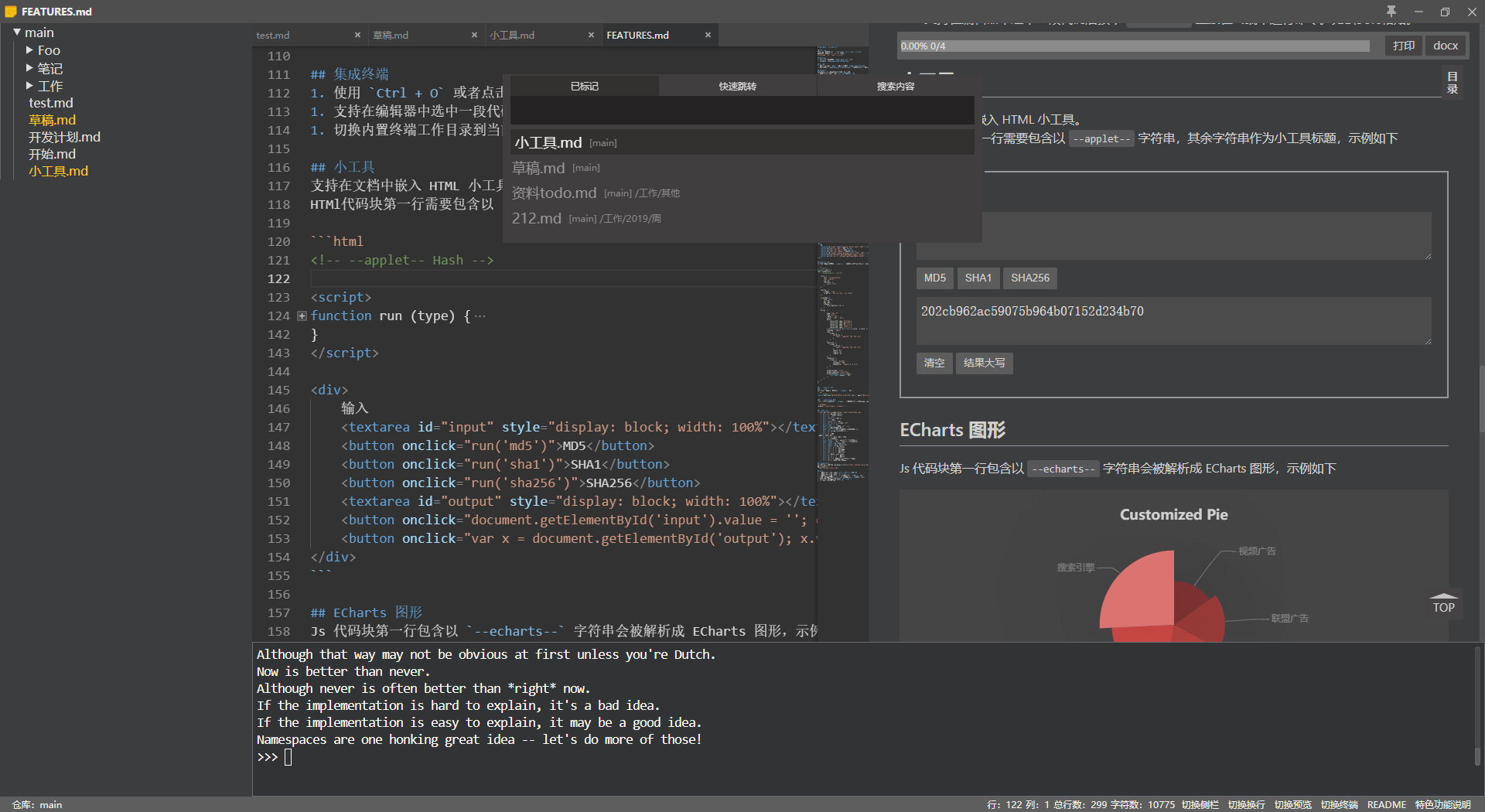Viewport: 1485px width, 812px height.
Task: Toggle the preview via 切换预览
Action: pyautogui.click(x=1292, y=804)
